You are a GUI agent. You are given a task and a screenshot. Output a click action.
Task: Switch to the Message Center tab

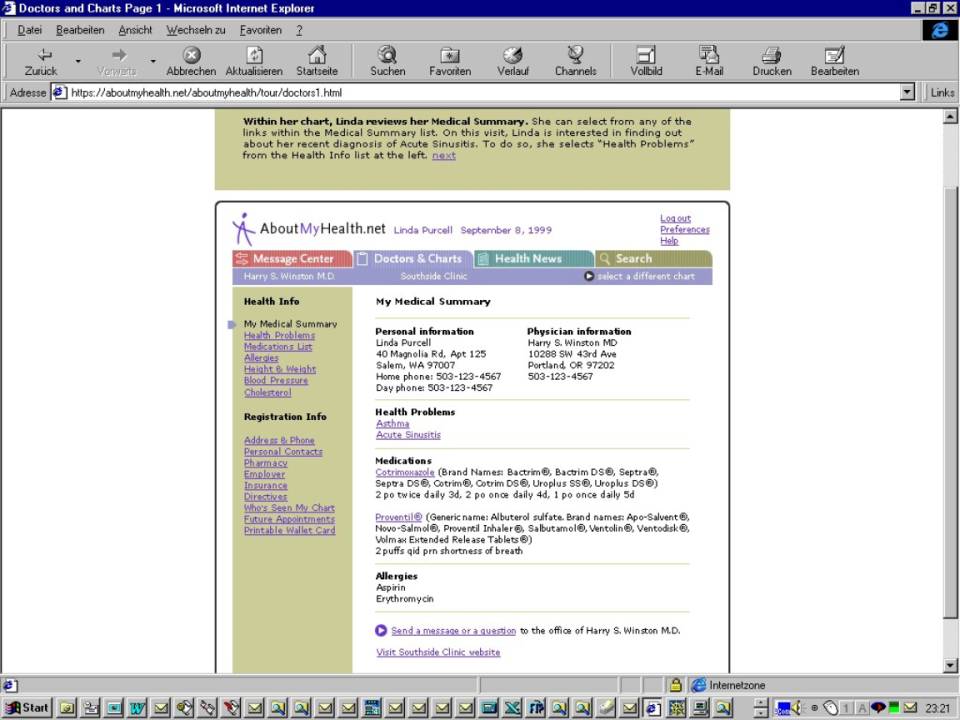click(292, 259)
